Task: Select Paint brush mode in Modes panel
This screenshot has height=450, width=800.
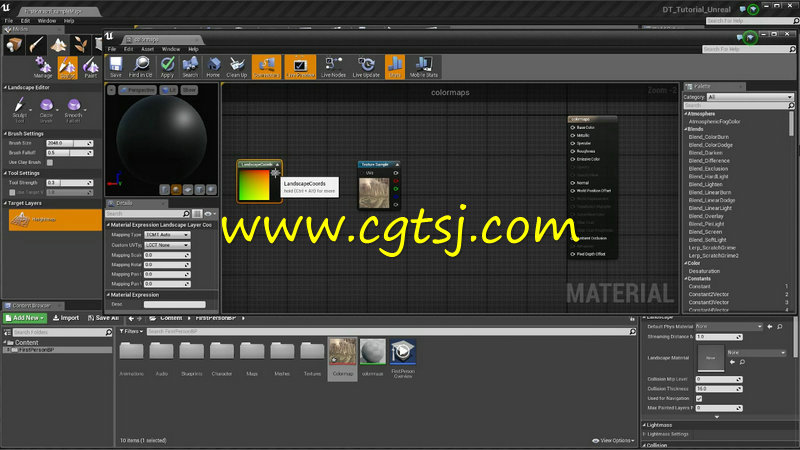Action: (x=36, y=45)
